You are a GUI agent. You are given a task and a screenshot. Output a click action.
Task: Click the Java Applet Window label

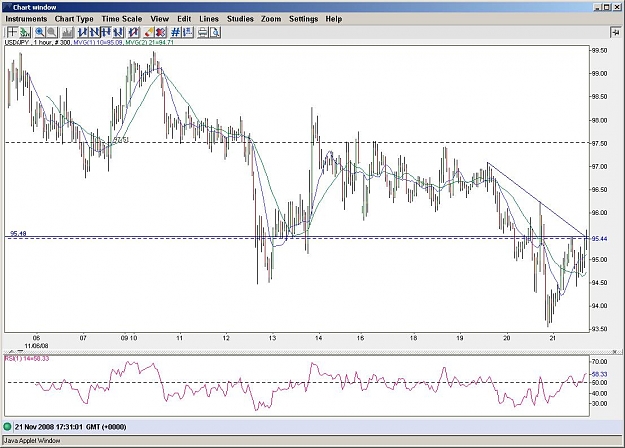pyautogui.click(x=32, y=441)
